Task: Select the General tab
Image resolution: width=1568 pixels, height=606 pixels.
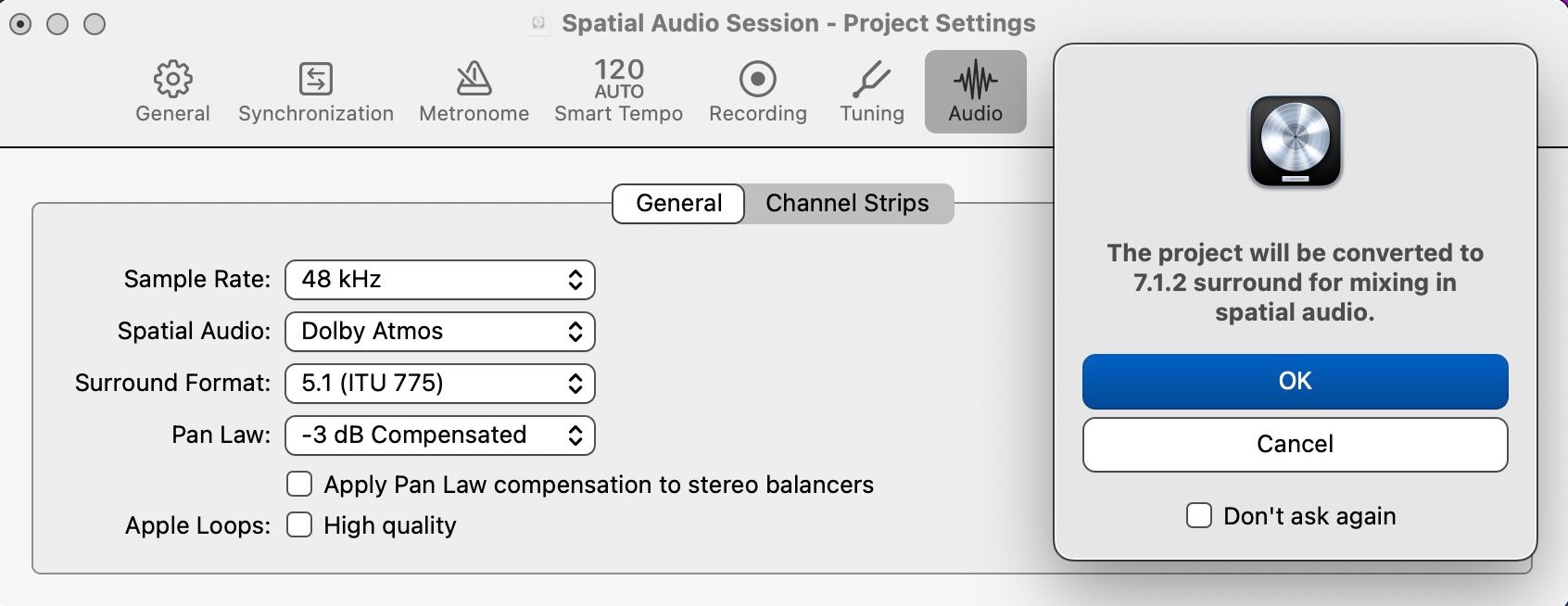Action: (677, 203)
